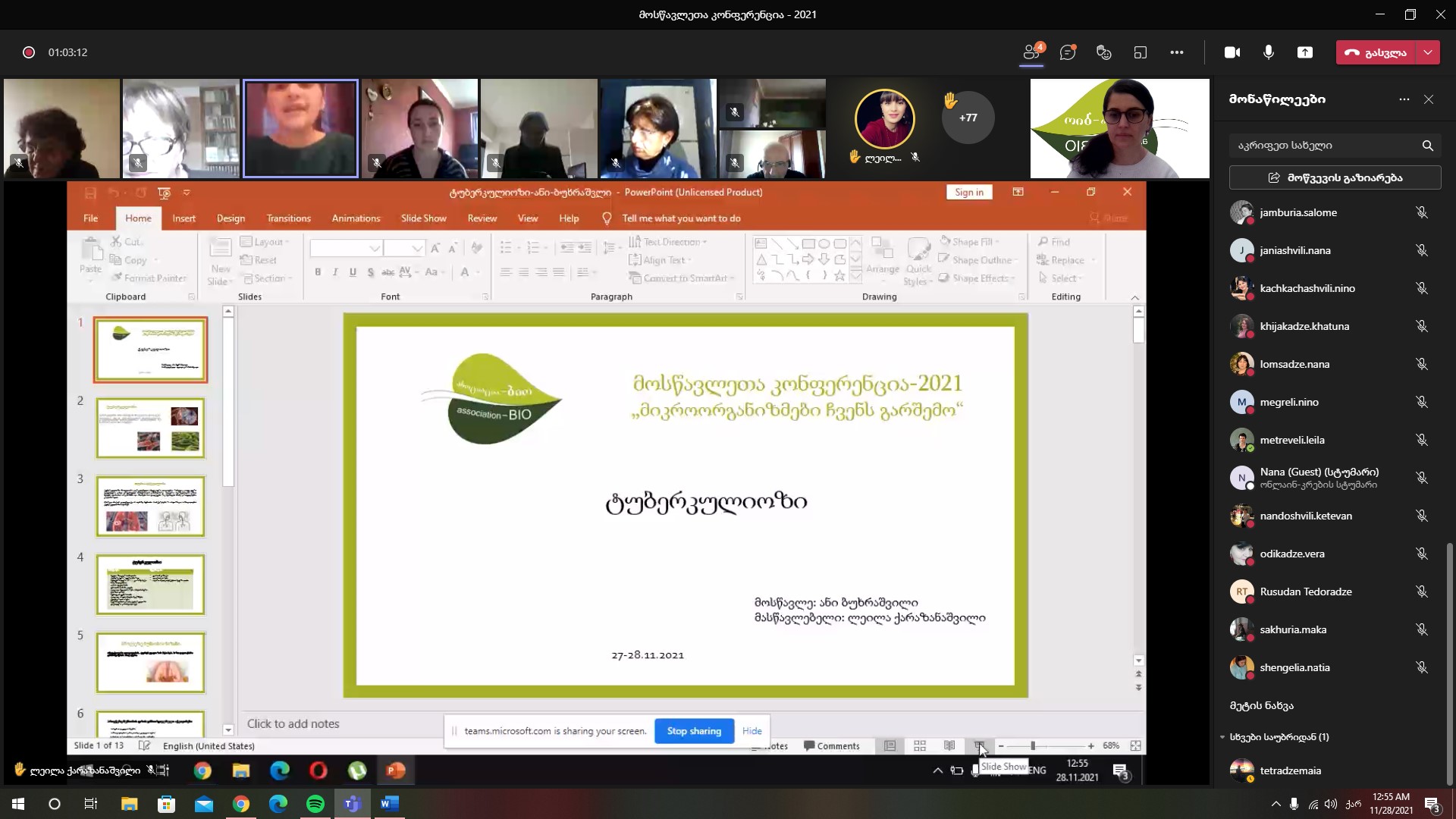Open the PowerPoint Ribbon Display Options icon
This screenshot has width=1456, height=819.
pos(1018,193)
